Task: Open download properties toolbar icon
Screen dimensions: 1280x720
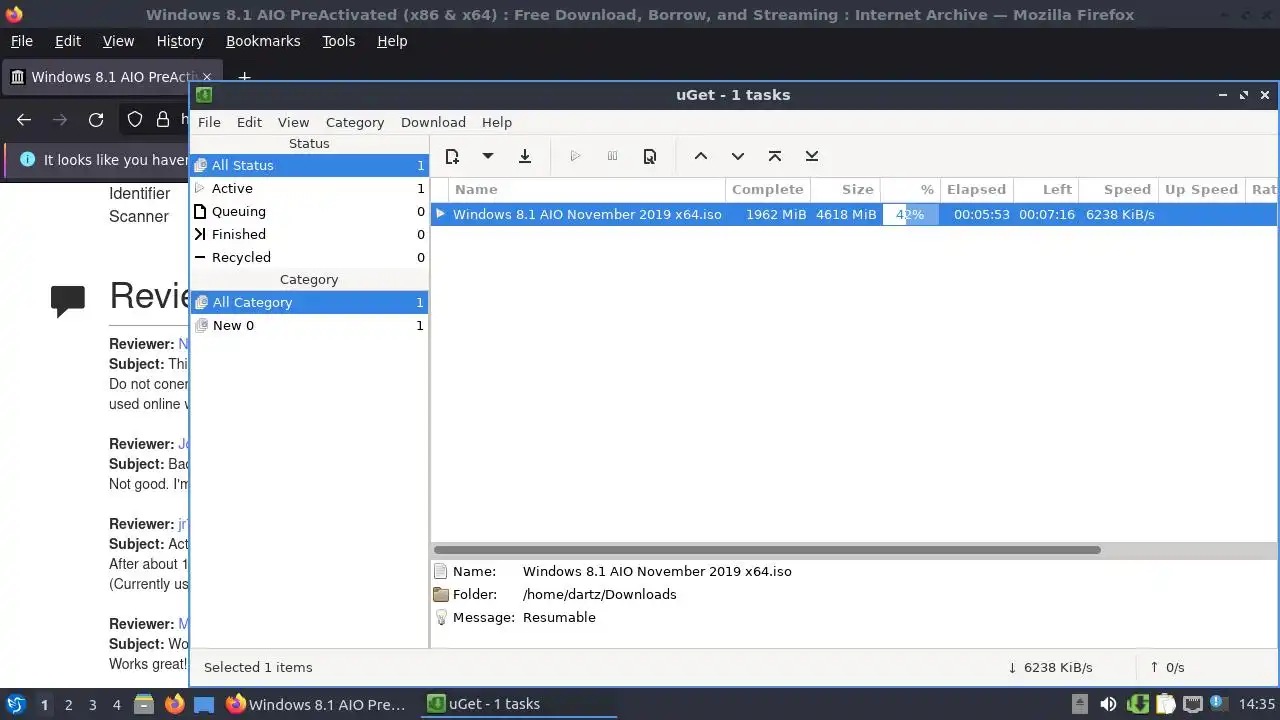Action: (650, 156)
